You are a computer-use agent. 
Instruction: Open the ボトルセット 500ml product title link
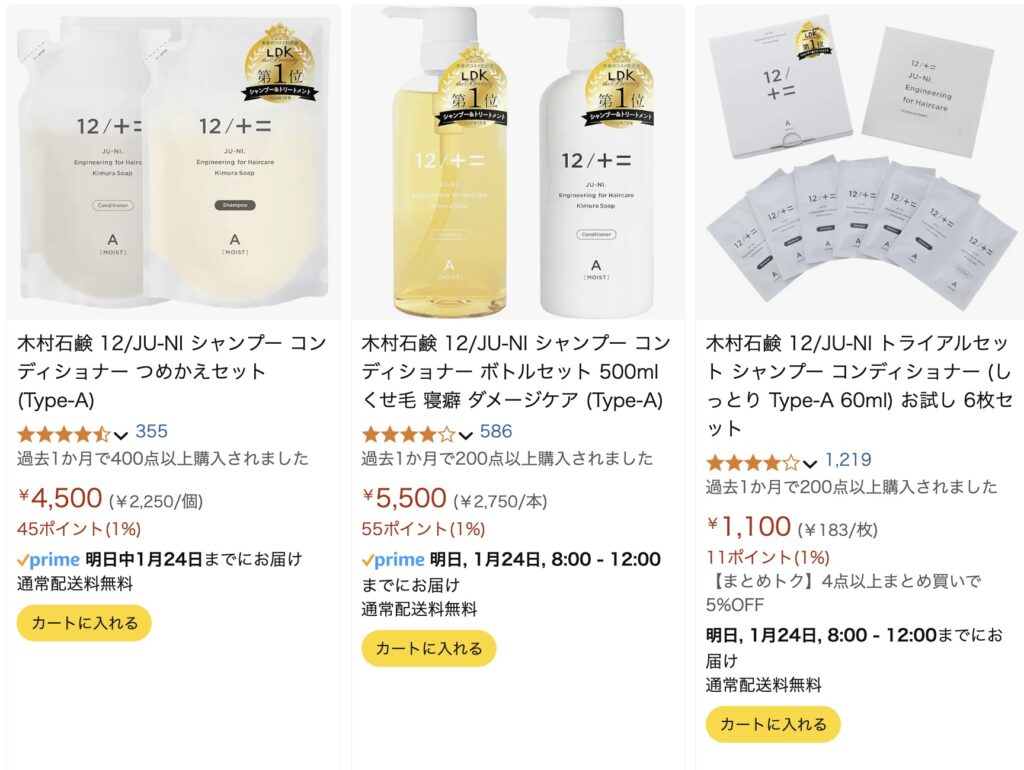click(x=516, y=371)
